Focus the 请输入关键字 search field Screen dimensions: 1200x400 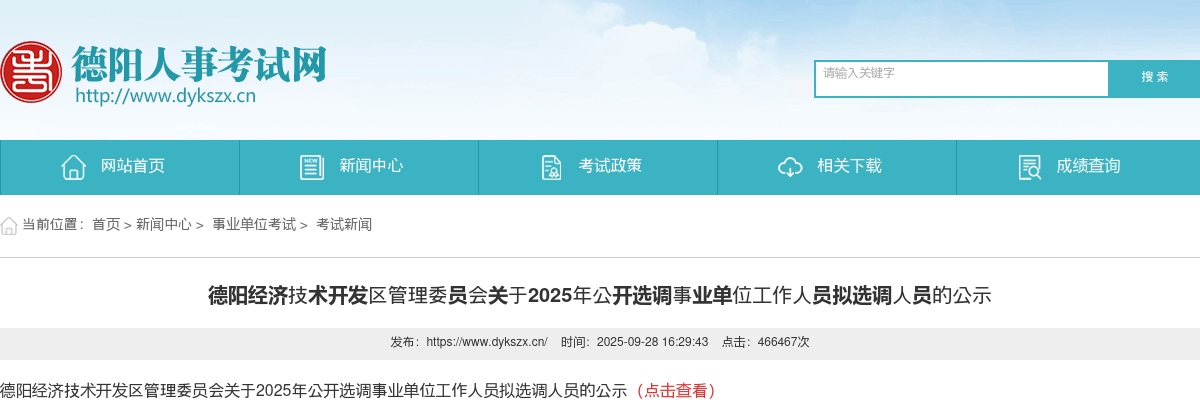pyautogui.click(x=961, y=79)
